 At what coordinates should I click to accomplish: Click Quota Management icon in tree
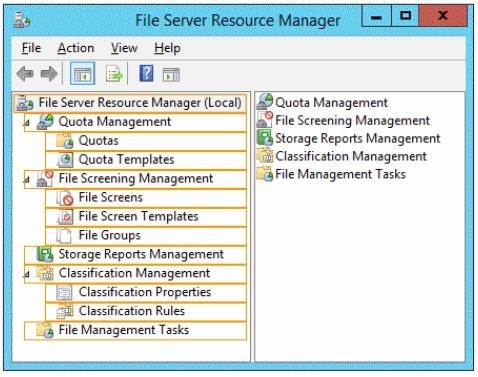click(x=45, y=122)
